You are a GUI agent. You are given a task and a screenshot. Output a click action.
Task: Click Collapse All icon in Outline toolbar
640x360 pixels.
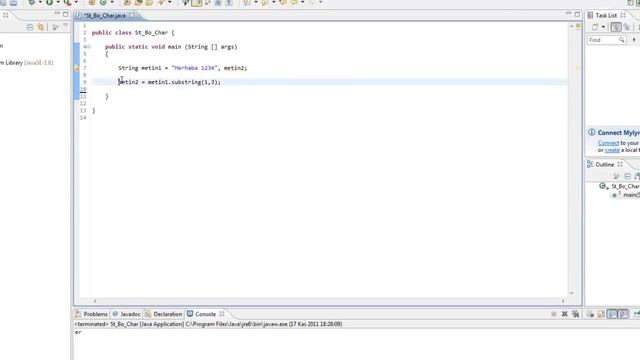click(628, 176)
